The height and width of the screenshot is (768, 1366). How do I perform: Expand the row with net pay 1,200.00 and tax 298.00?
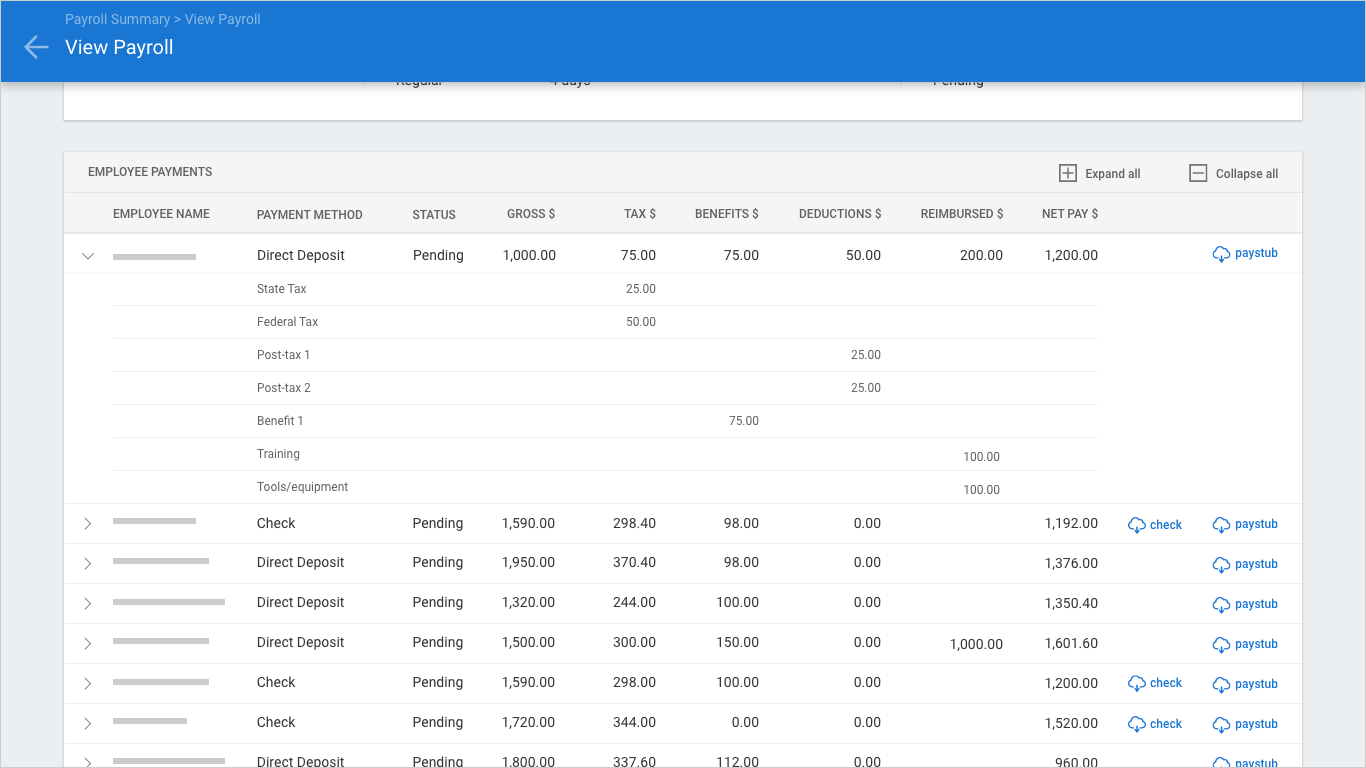click(x=88, y=683)
